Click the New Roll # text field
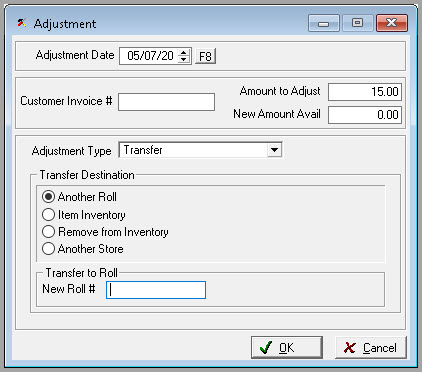The height and width of the screenshot is (372, 422). 156,290
